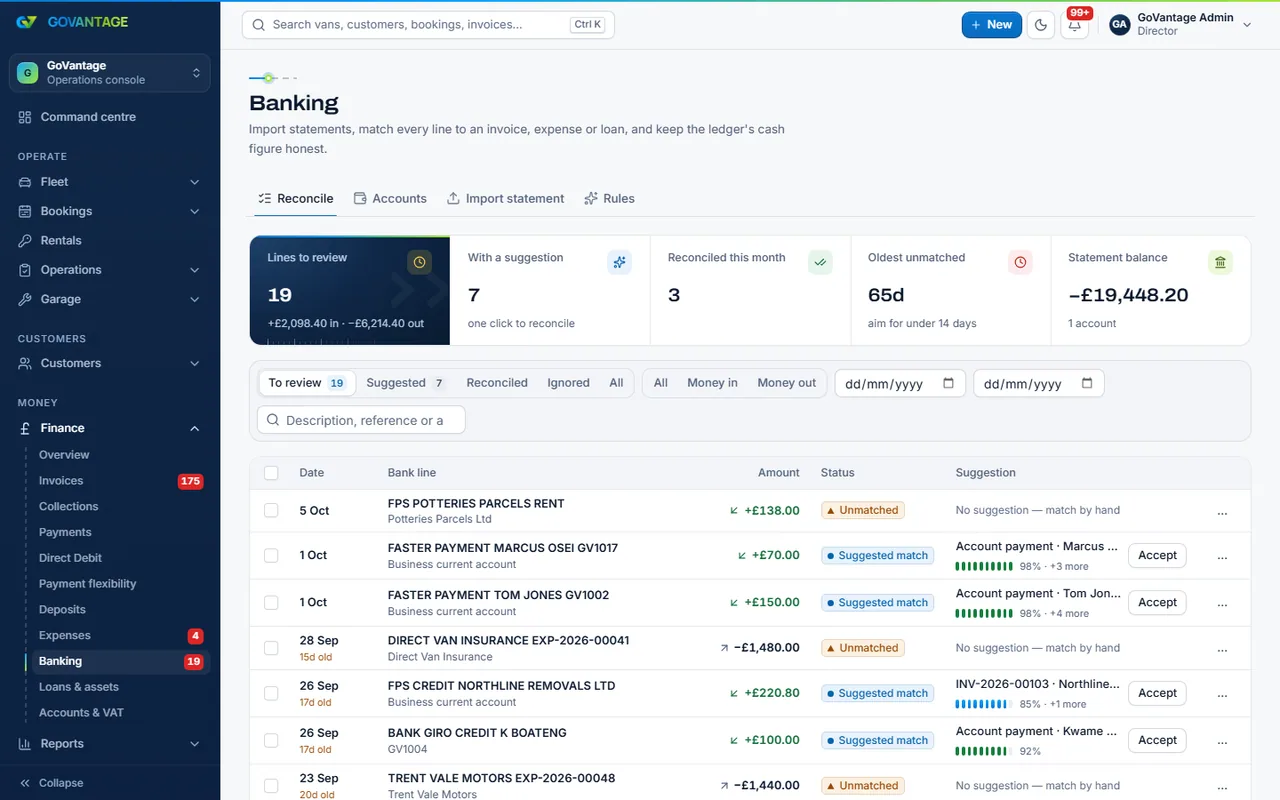Click the check icon on Reconciled this month
Screen dimensions: 1280x800
[x=820, y=262]
